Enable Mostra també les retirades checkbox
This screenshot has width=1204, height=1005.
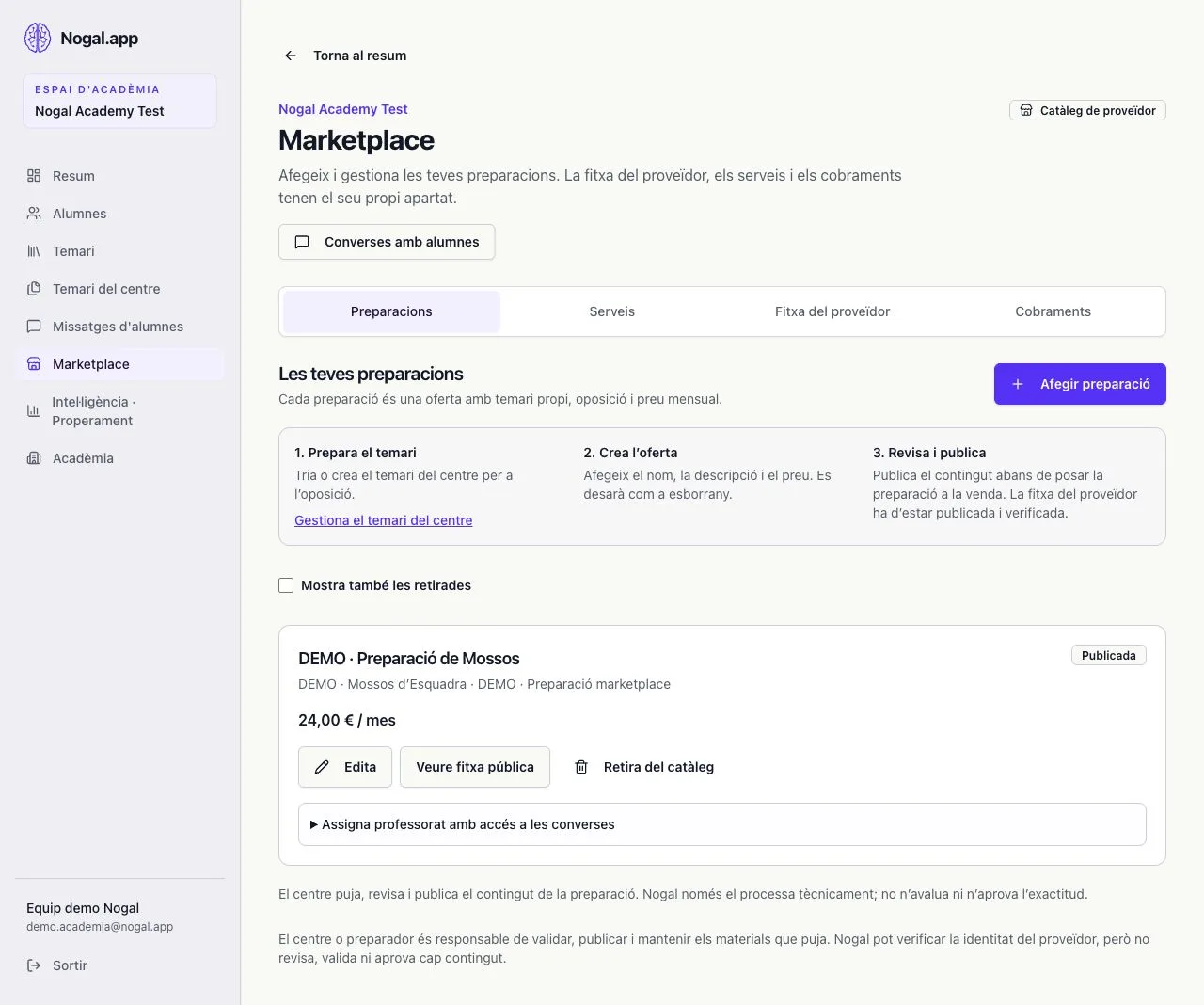click(x=286, y=585)
